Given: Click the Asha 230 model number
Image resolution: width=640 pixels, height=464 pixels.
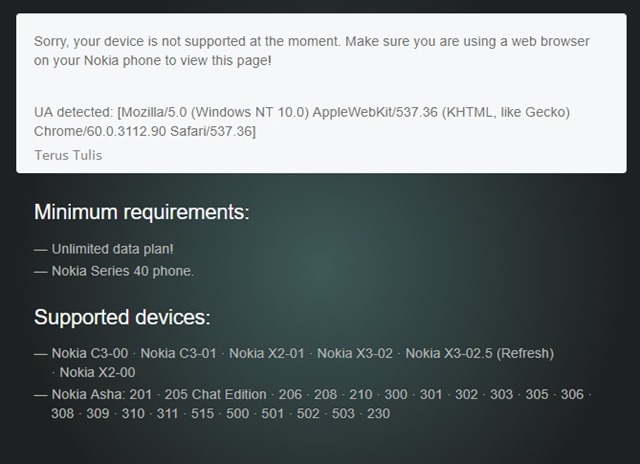Looking at the screenshot, I should point(378,413).
